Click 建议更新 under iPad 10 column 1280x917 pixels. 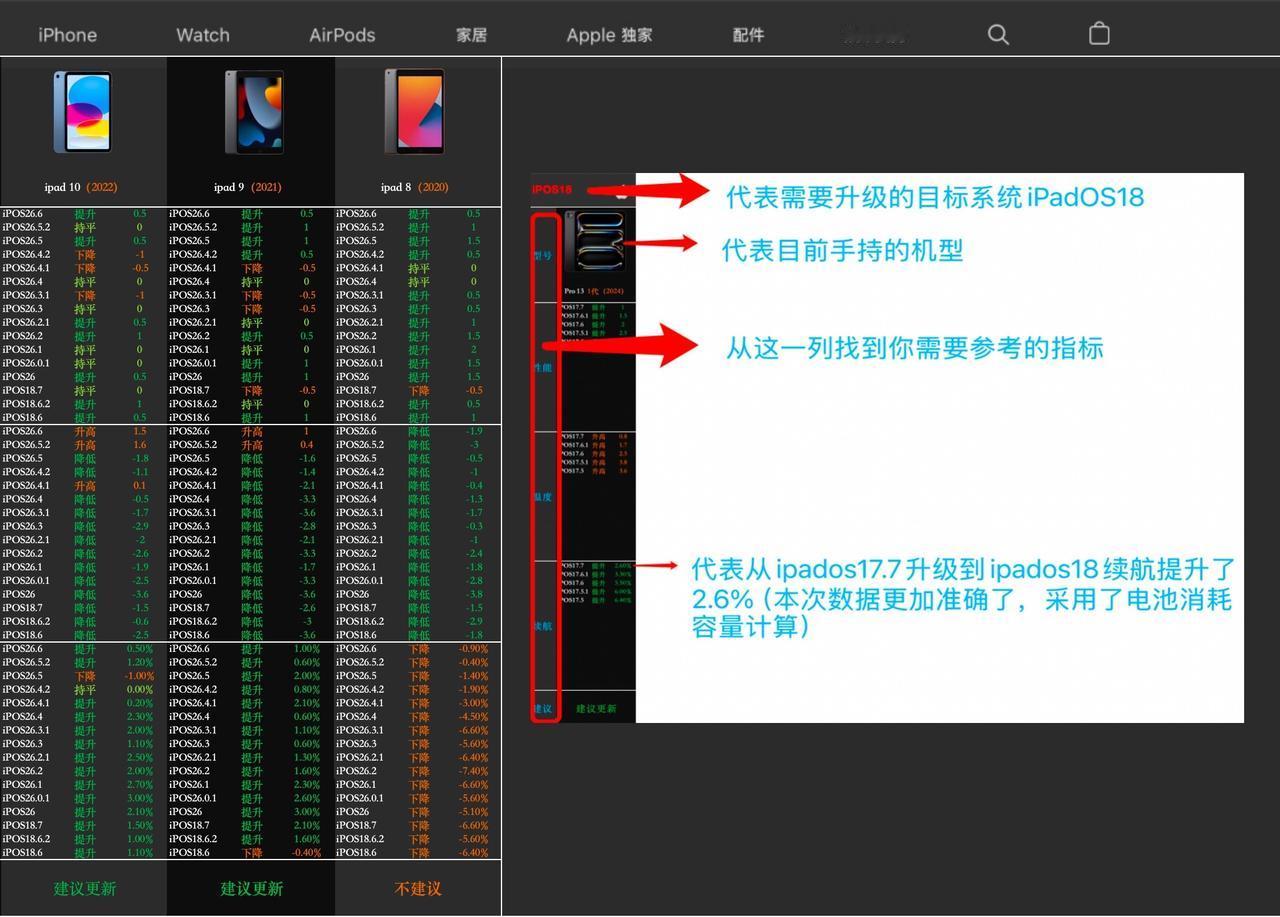(x=85, y=888)
